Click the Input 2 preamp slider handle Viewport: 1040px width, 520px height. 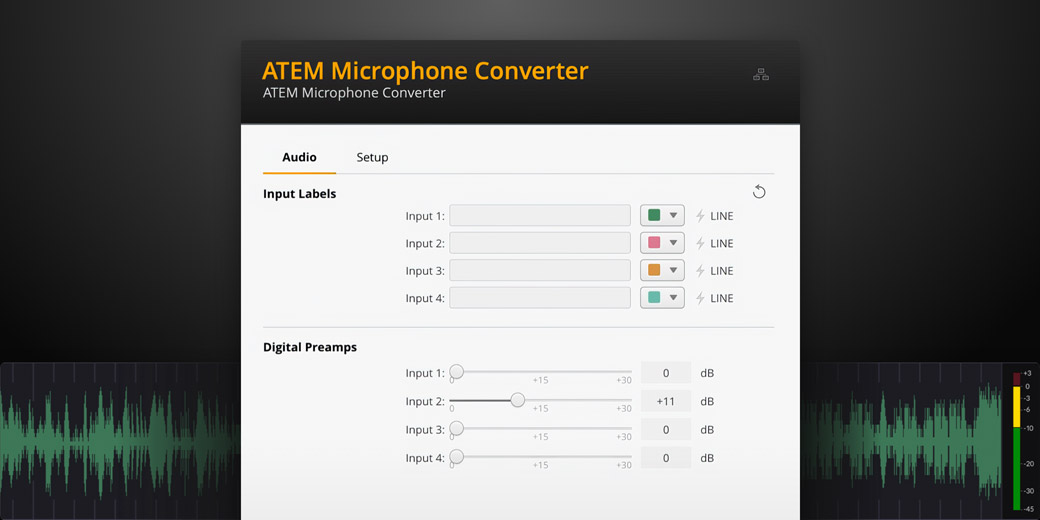(517, 400)
